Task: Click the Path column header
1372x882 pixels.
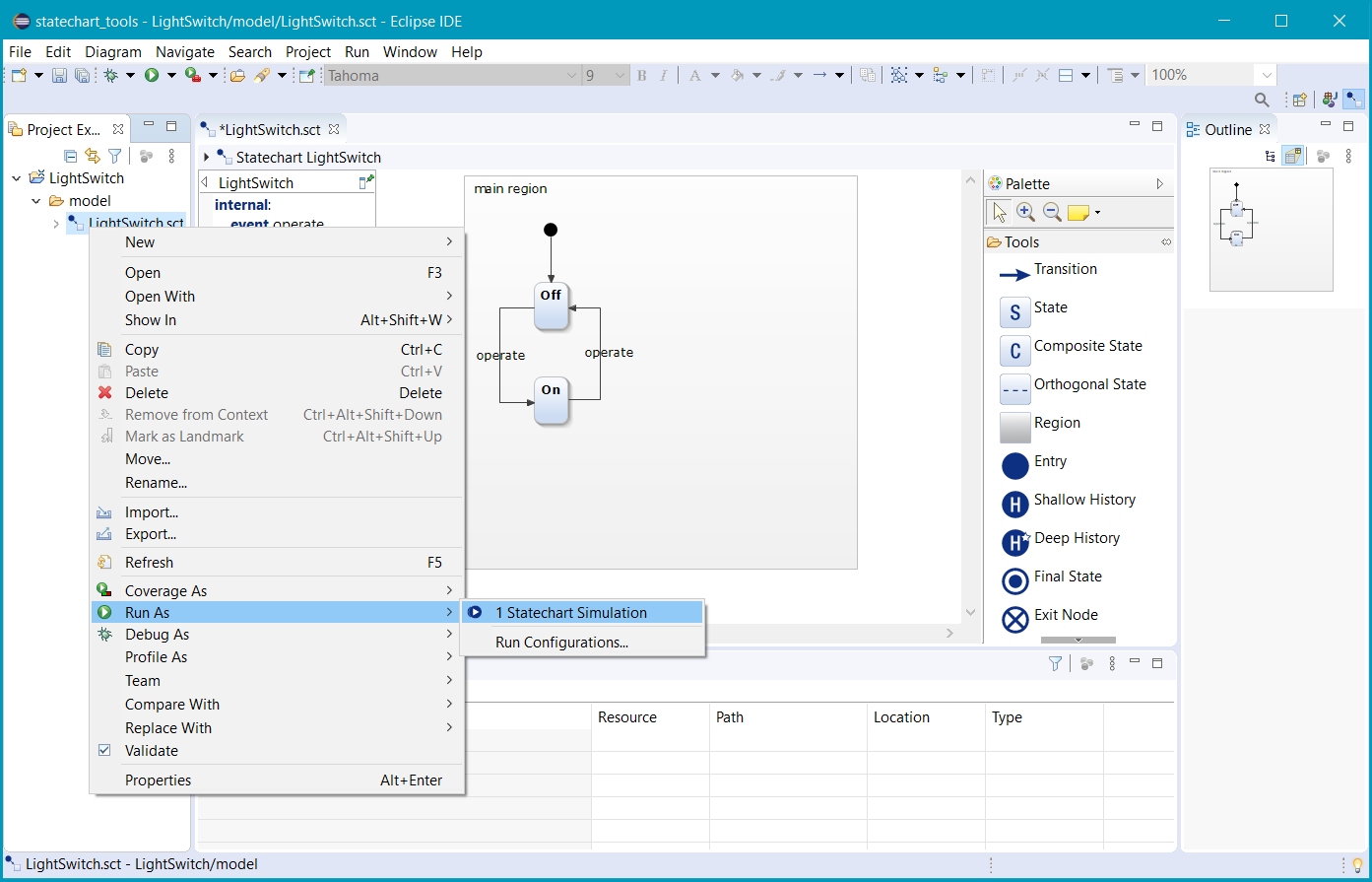Action: pos(788,717)
